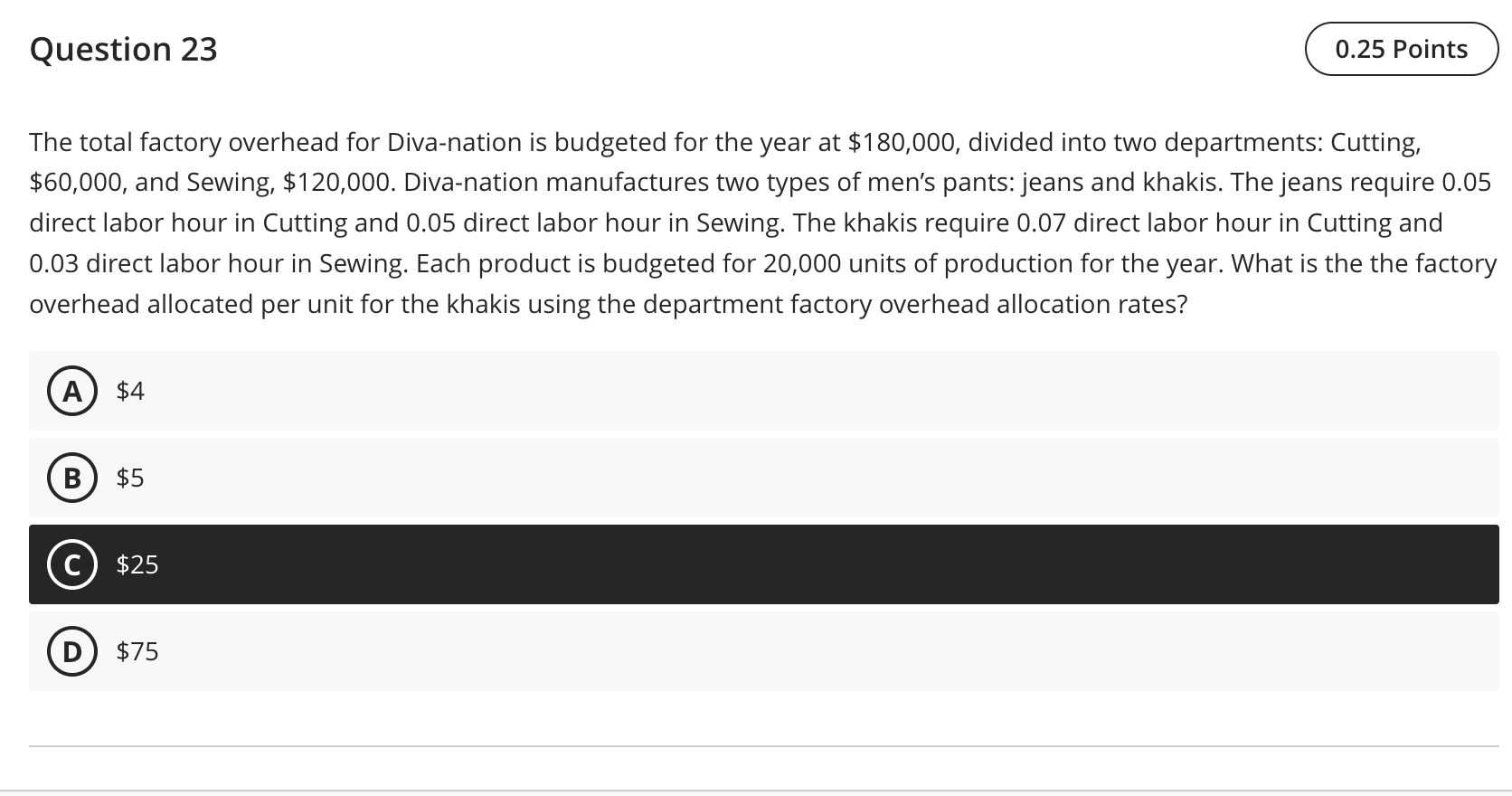Click the highlighted C option marker
The width and height of the screenshot is (1512, 796).
pos(71,564)
